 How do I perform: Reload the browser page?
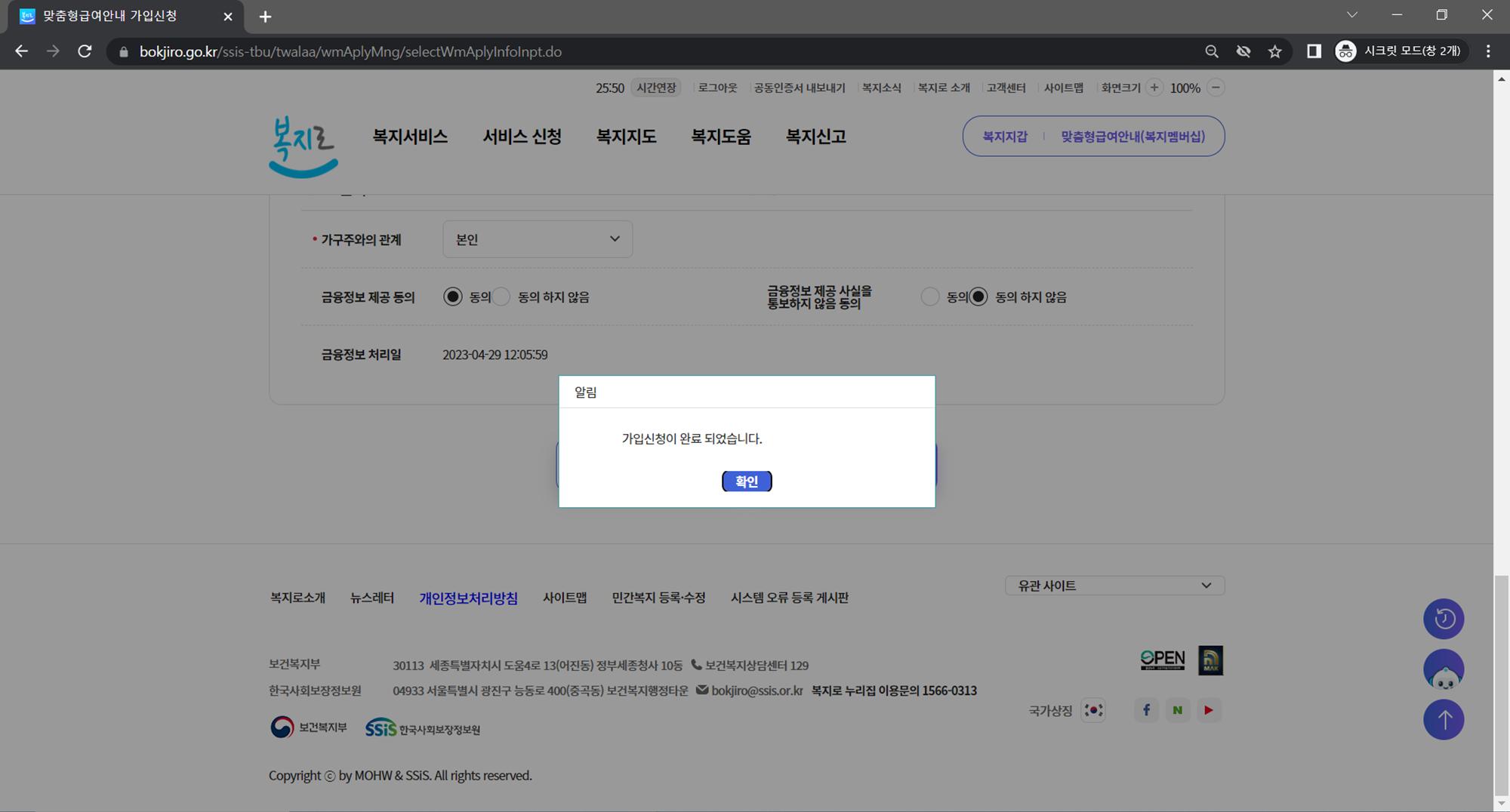coord(85,51)
